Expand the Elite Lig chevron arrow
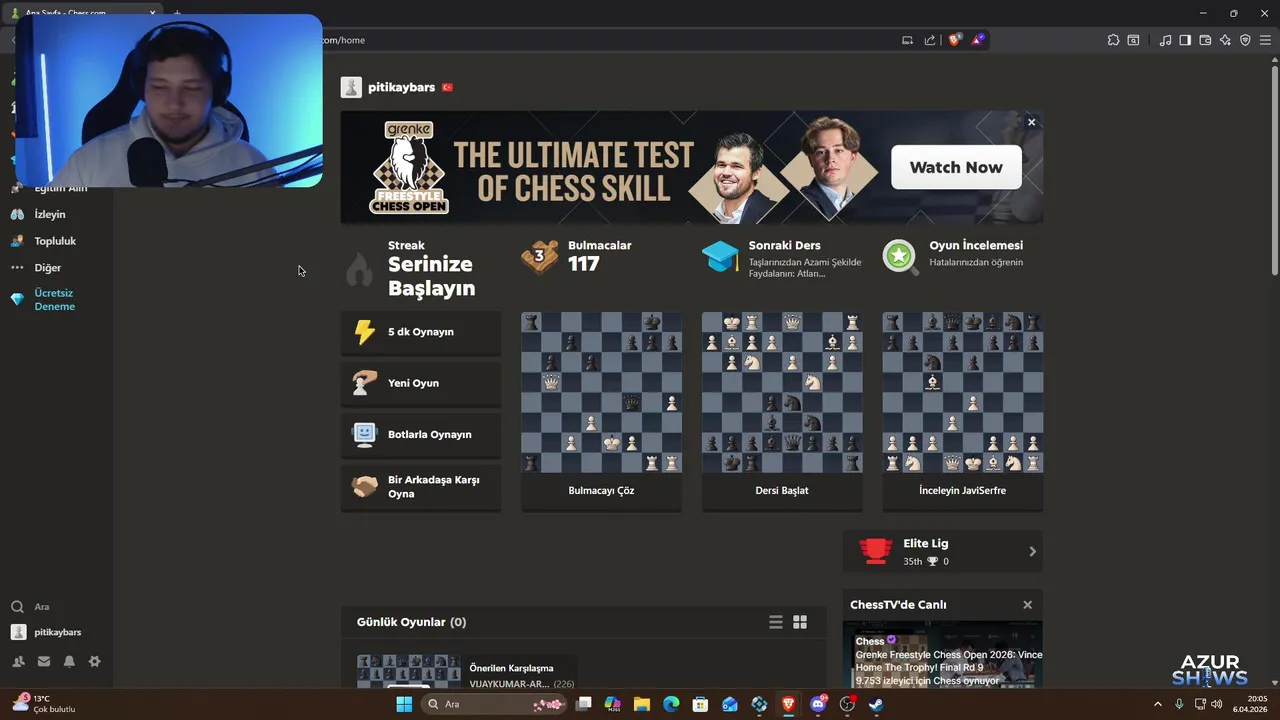 [1032, 551]
